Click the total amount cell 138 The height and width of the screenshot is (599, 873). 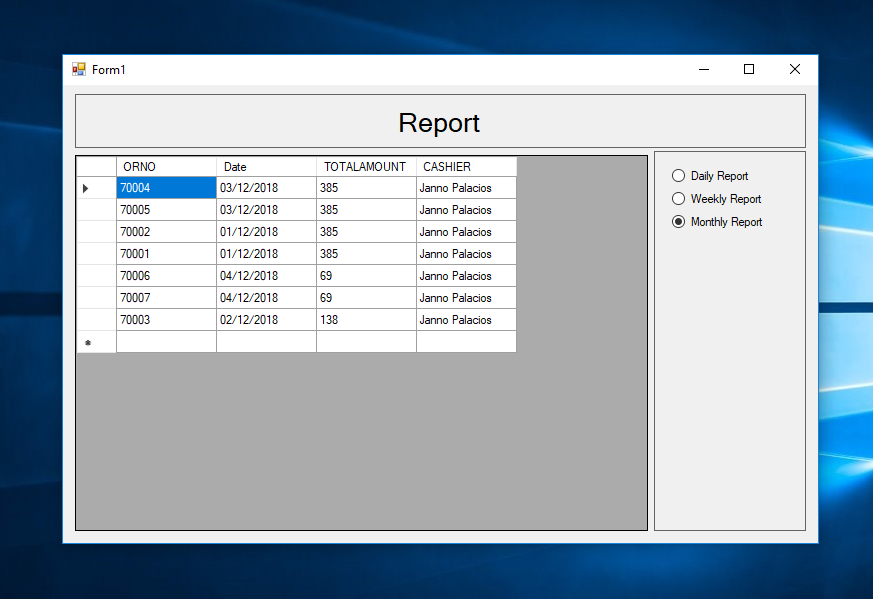pyautogui.click(x=366, y=320)
